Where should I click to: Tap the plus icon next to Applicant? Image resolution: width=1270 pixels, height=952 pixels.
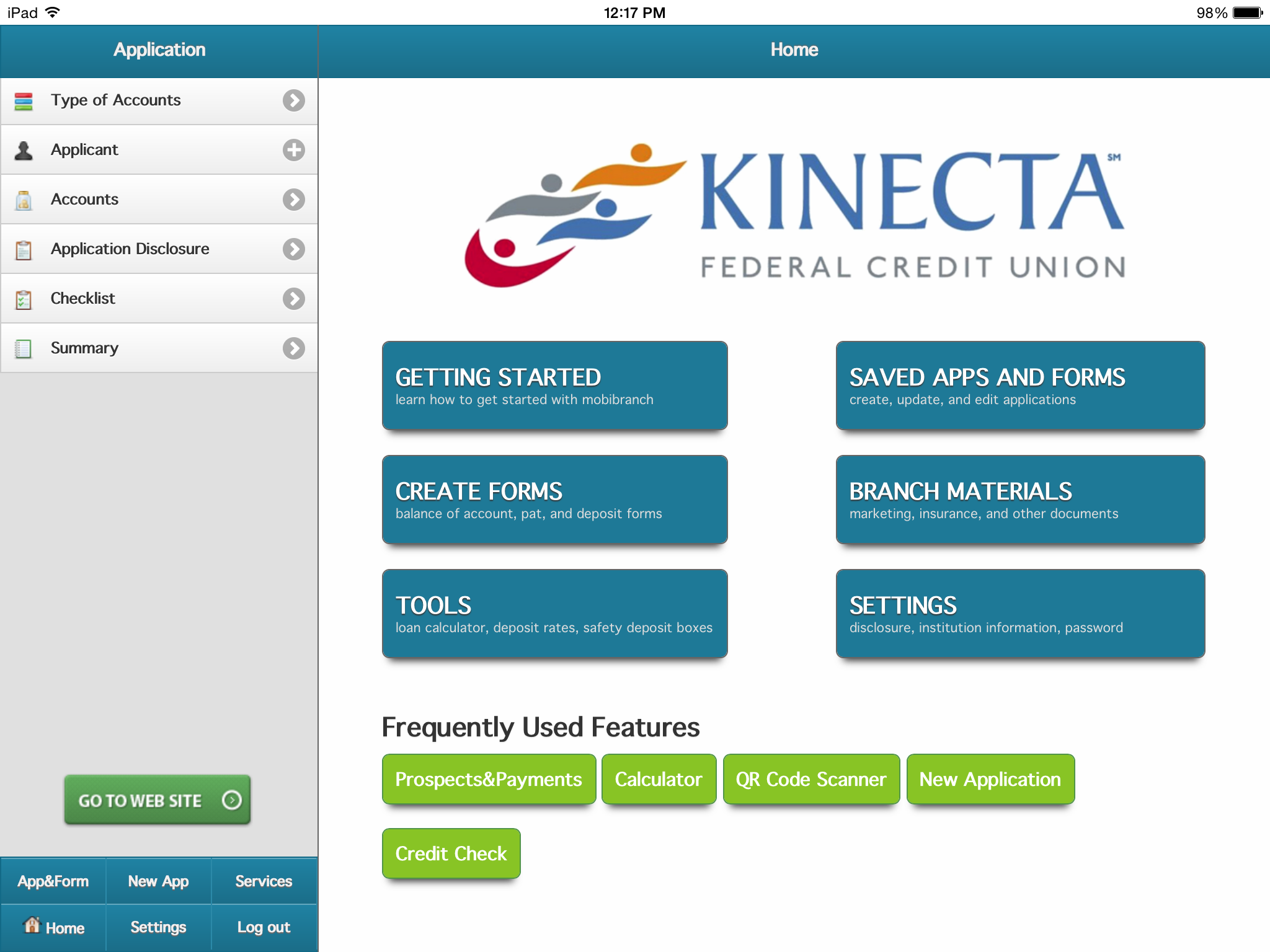click(x=294, y=150)
